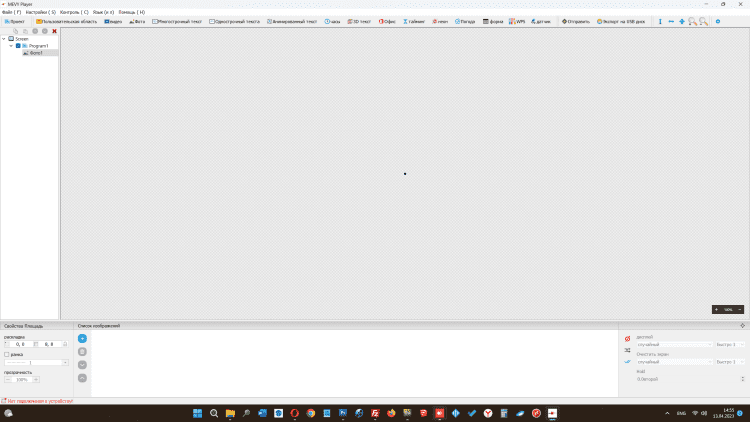Insert a clock with Часы button
Viewport: 750px width, 422px height.
[333, 21]
